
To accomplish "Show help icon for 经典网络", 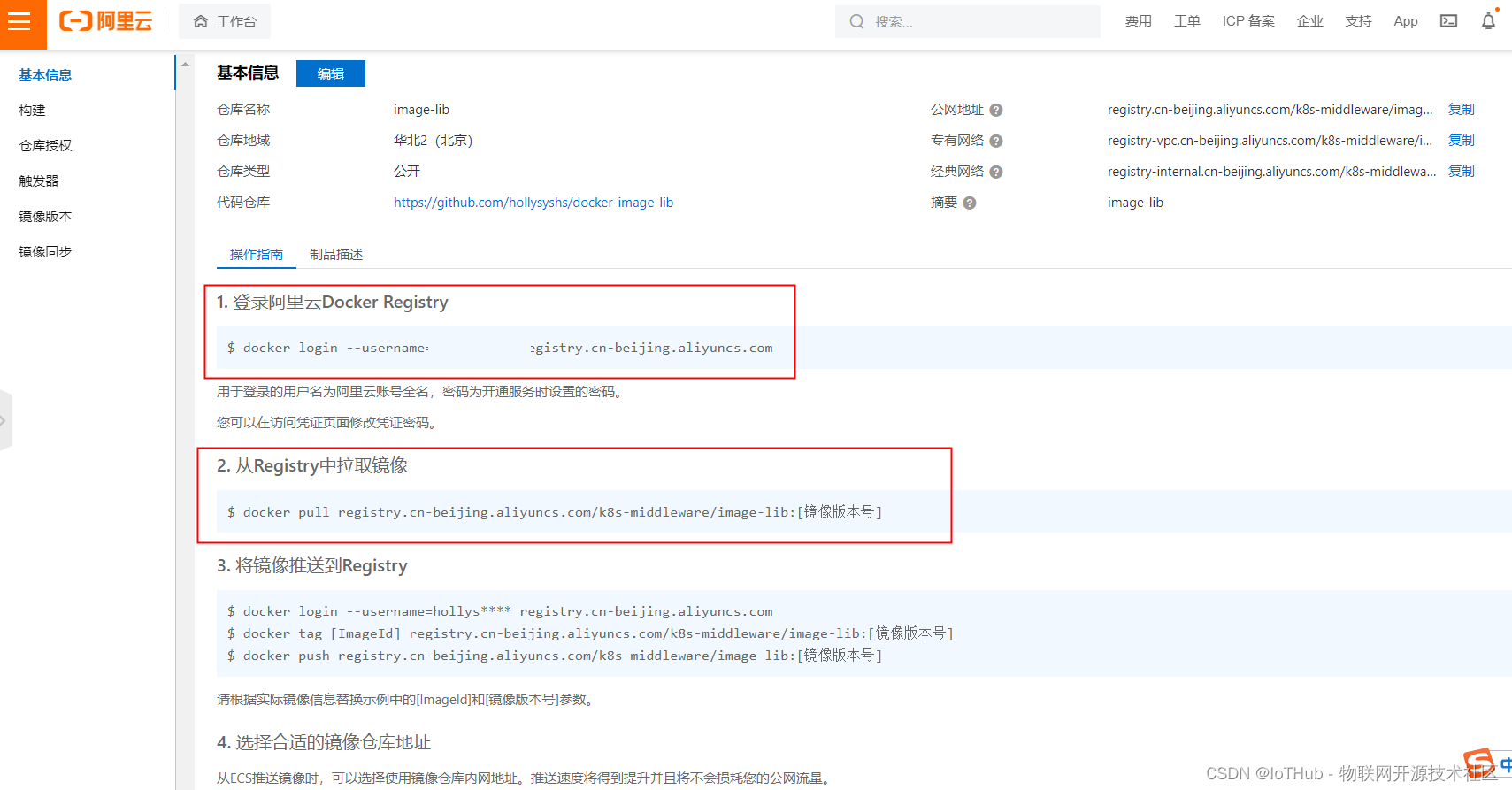I will point(996,172).
